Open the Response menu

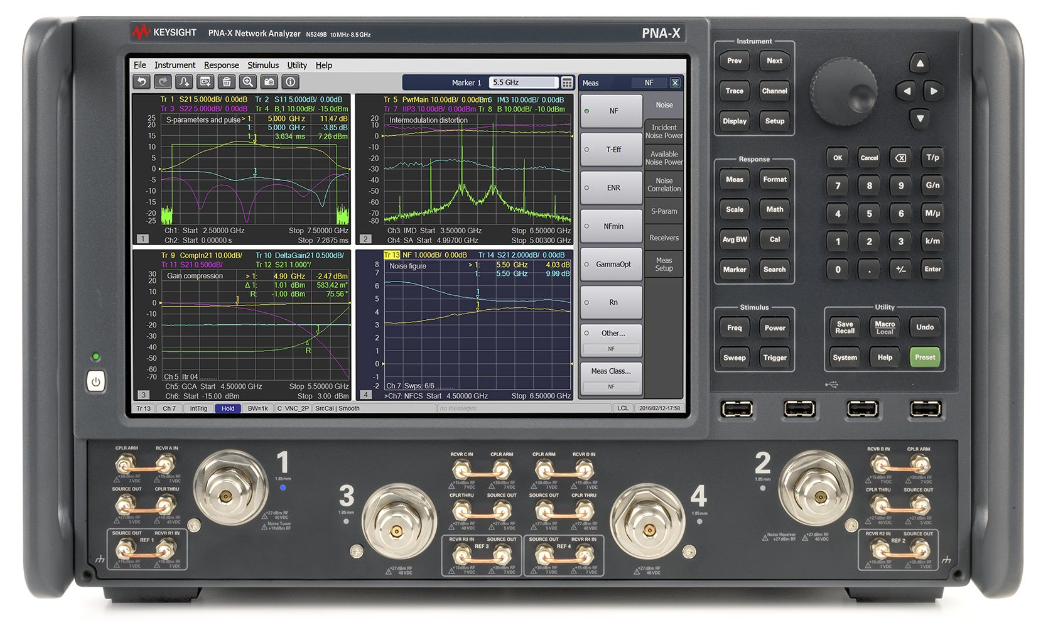tap(221, 65)
